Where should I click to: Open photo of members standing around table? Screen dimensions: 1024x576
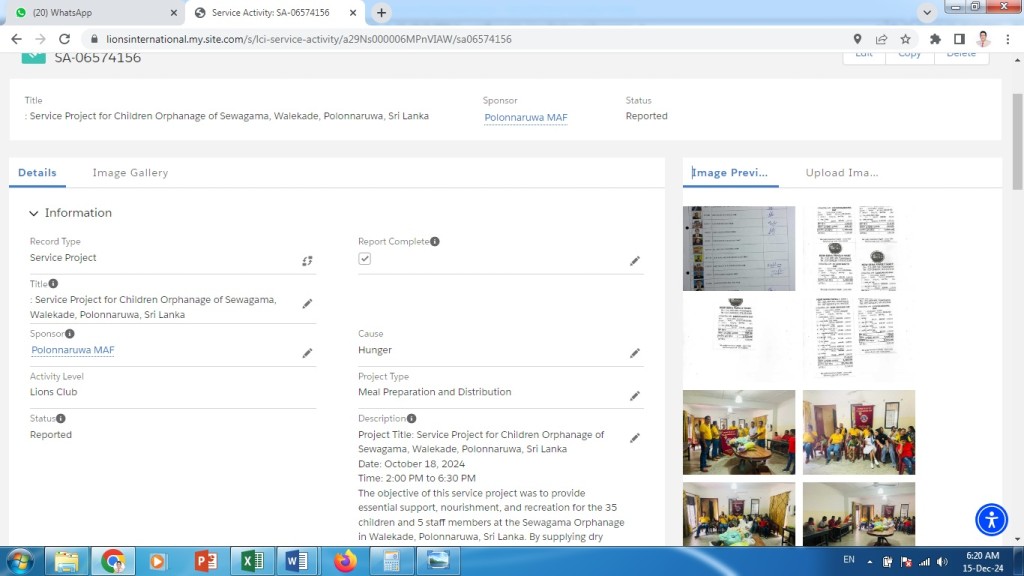pyautogui.click(x=739, y=432)
